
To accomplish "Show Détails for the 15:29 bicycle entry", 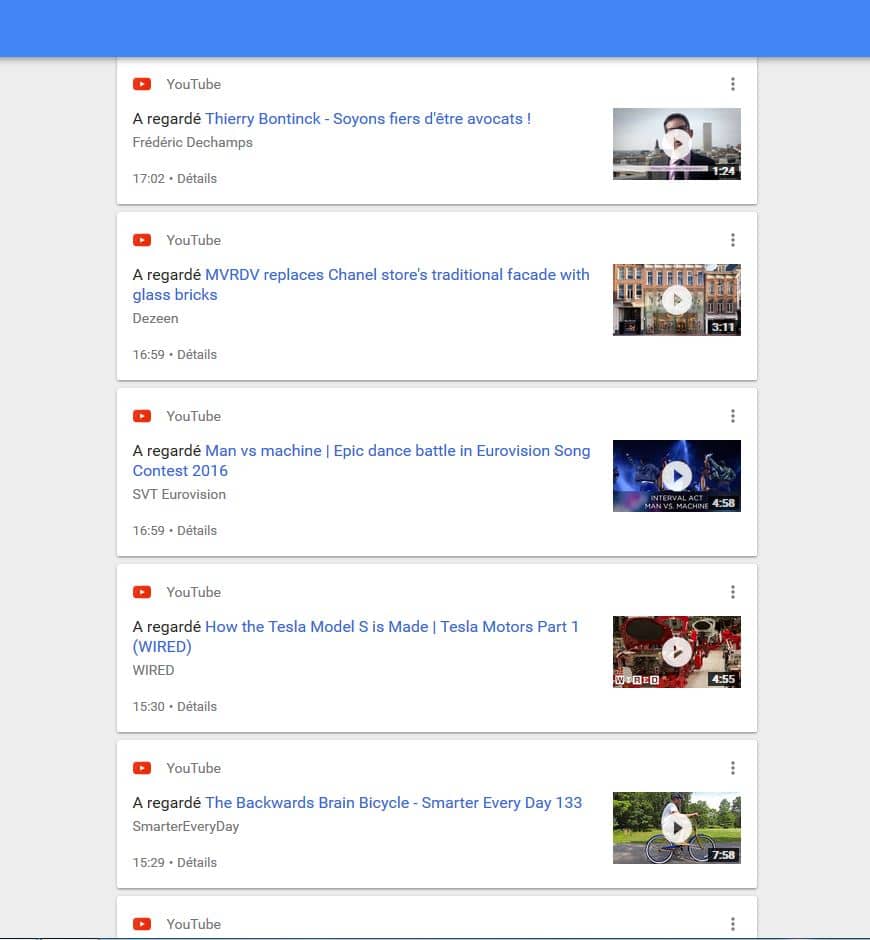I will pyautogui.click(x=197, y=863).
